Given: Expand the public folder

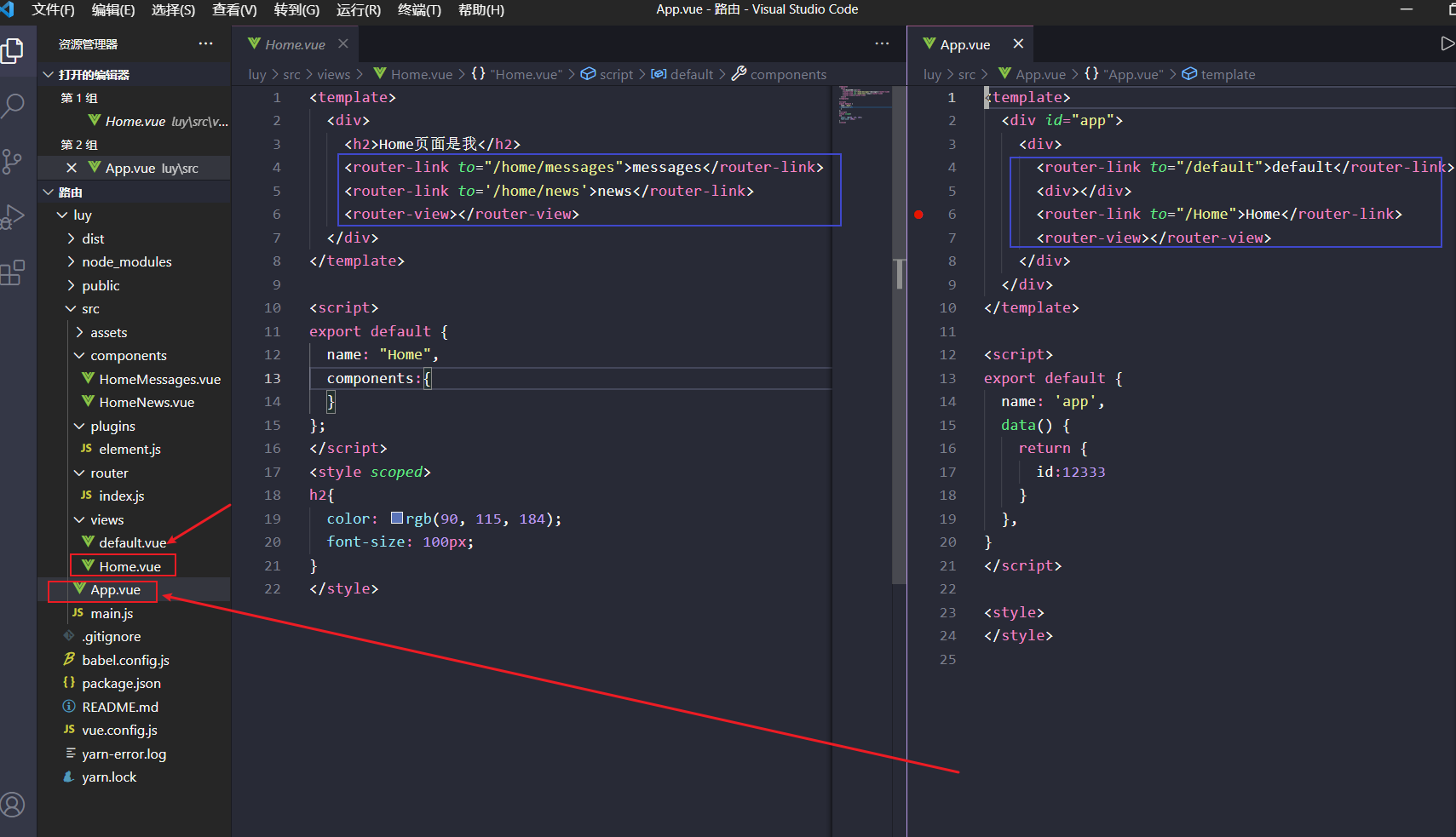Looking at the screenshot, I should 71,285.
